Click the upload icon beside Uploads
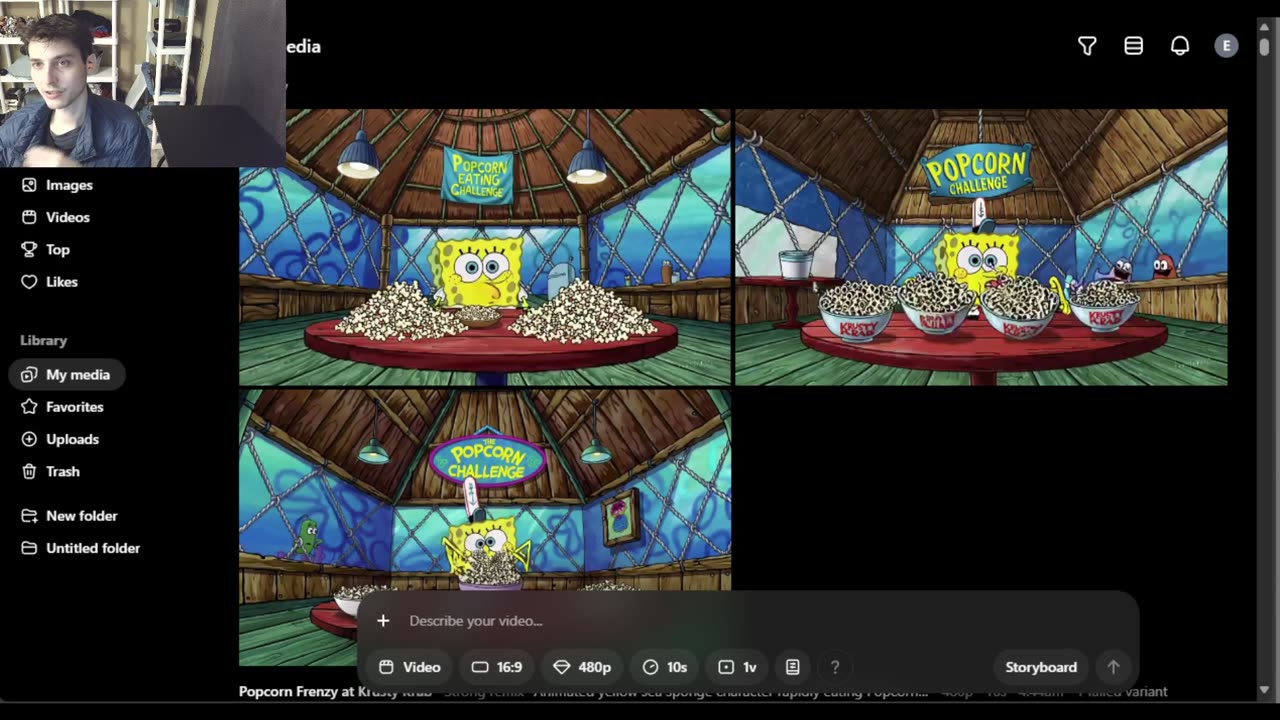 click(29, 439)
